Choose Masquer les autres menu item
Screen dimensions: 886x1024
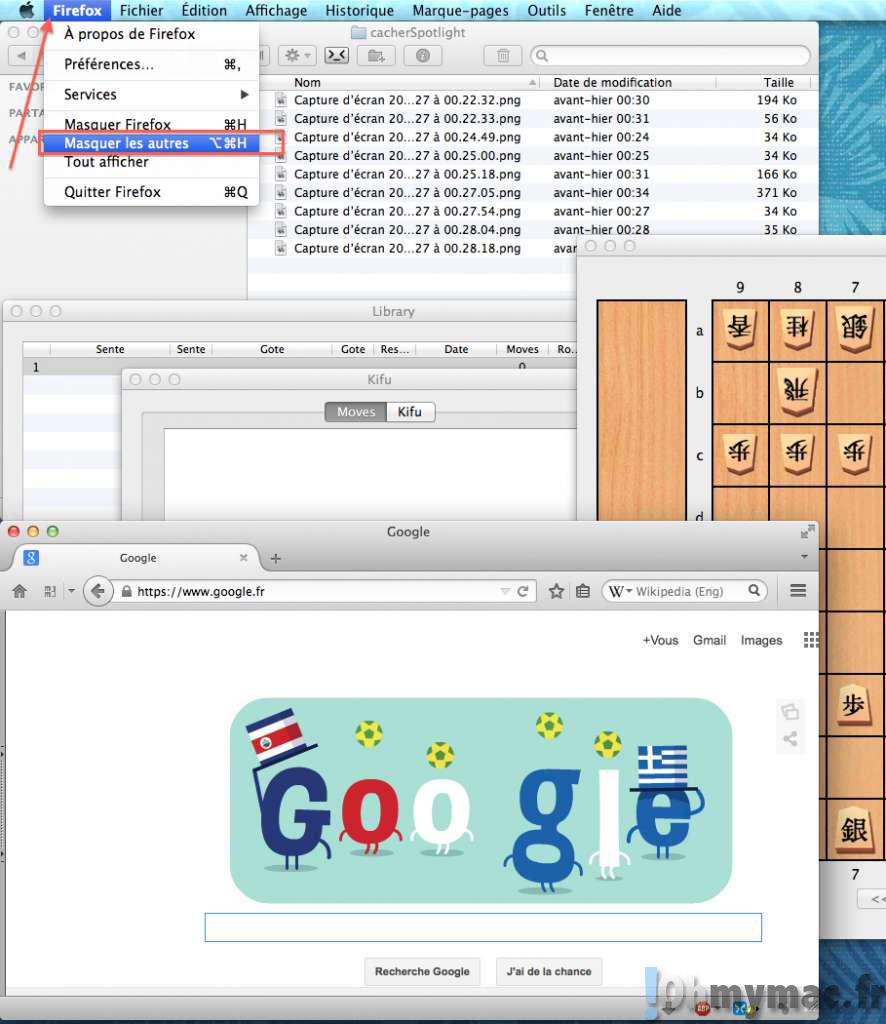(x=151, y=143)
